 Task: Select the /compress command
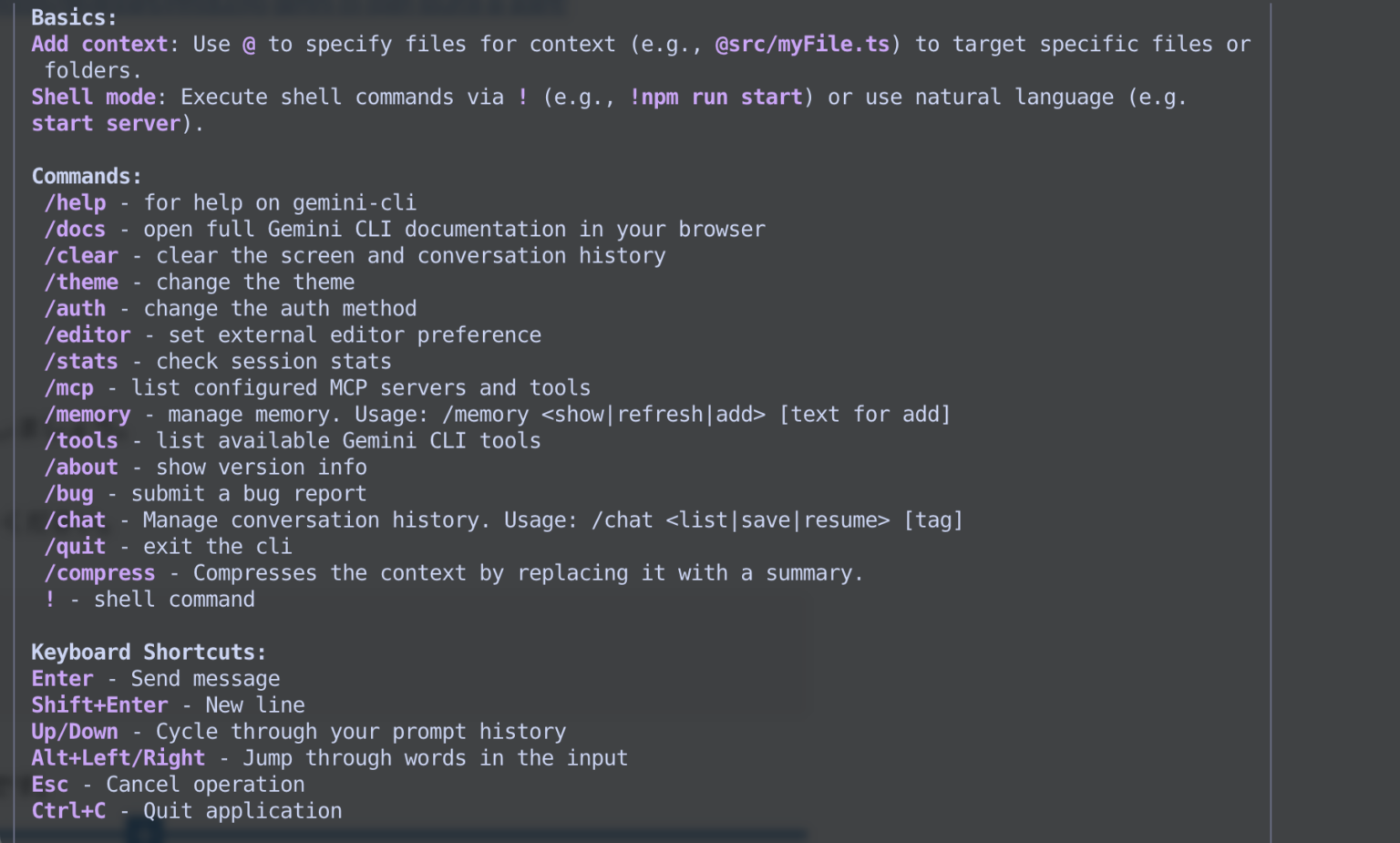click(x=99, y=572)
